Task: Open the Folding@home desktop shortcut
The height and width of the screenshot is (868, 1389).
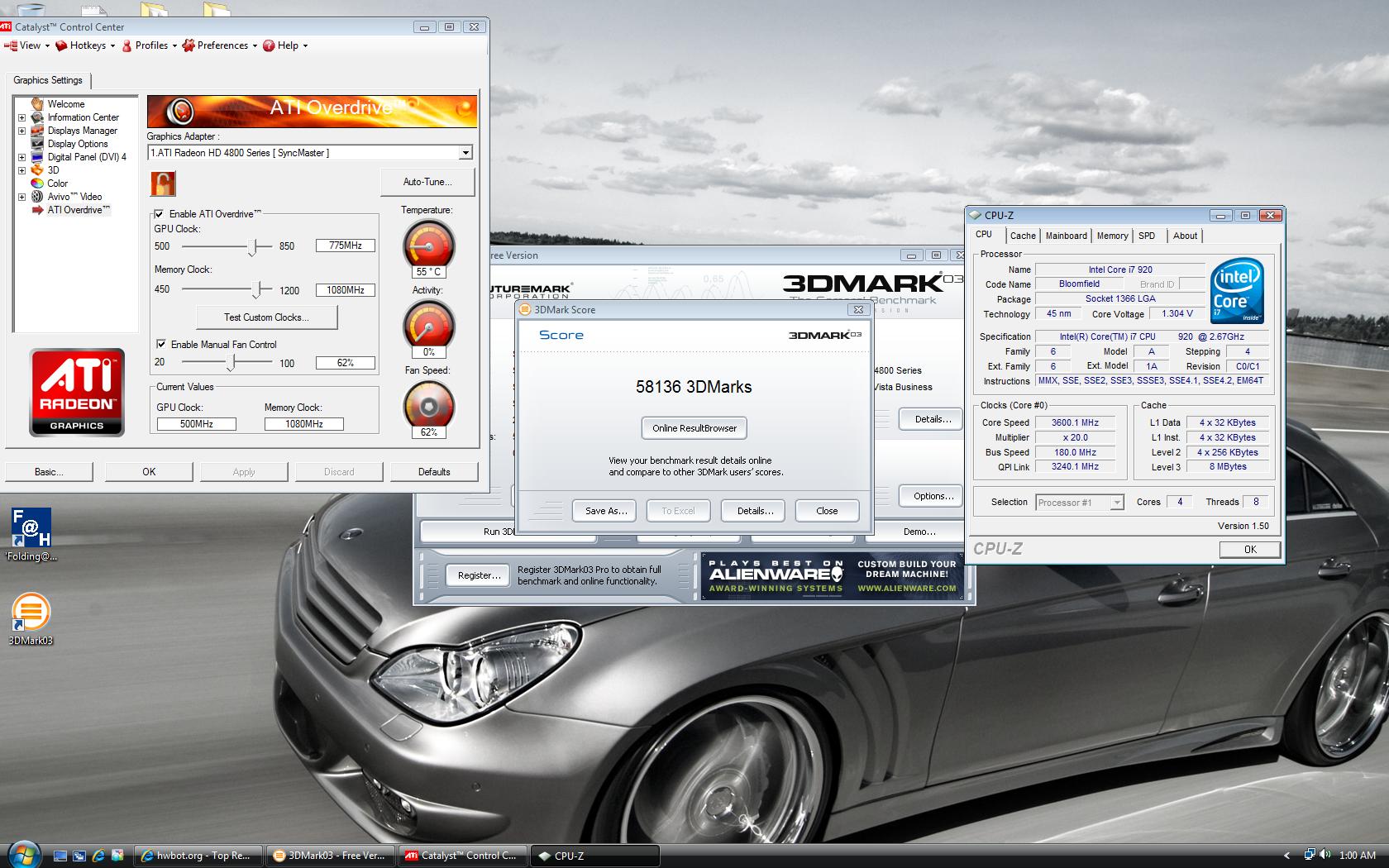Action: [x=31, y=535]
